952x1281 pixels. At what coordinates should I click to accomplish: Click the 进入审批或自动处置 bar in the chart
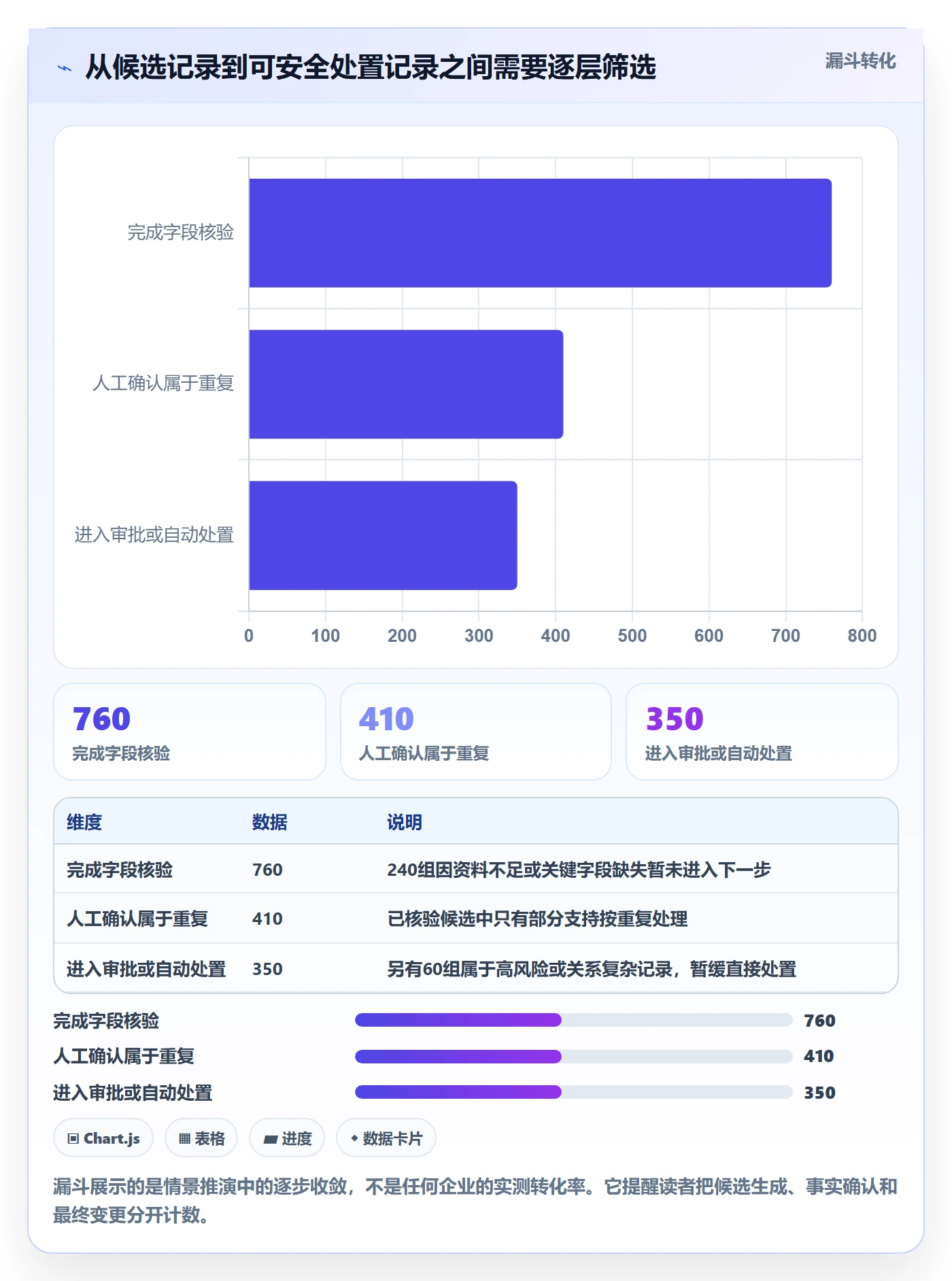pyautogui.click(x=383, y=535)
